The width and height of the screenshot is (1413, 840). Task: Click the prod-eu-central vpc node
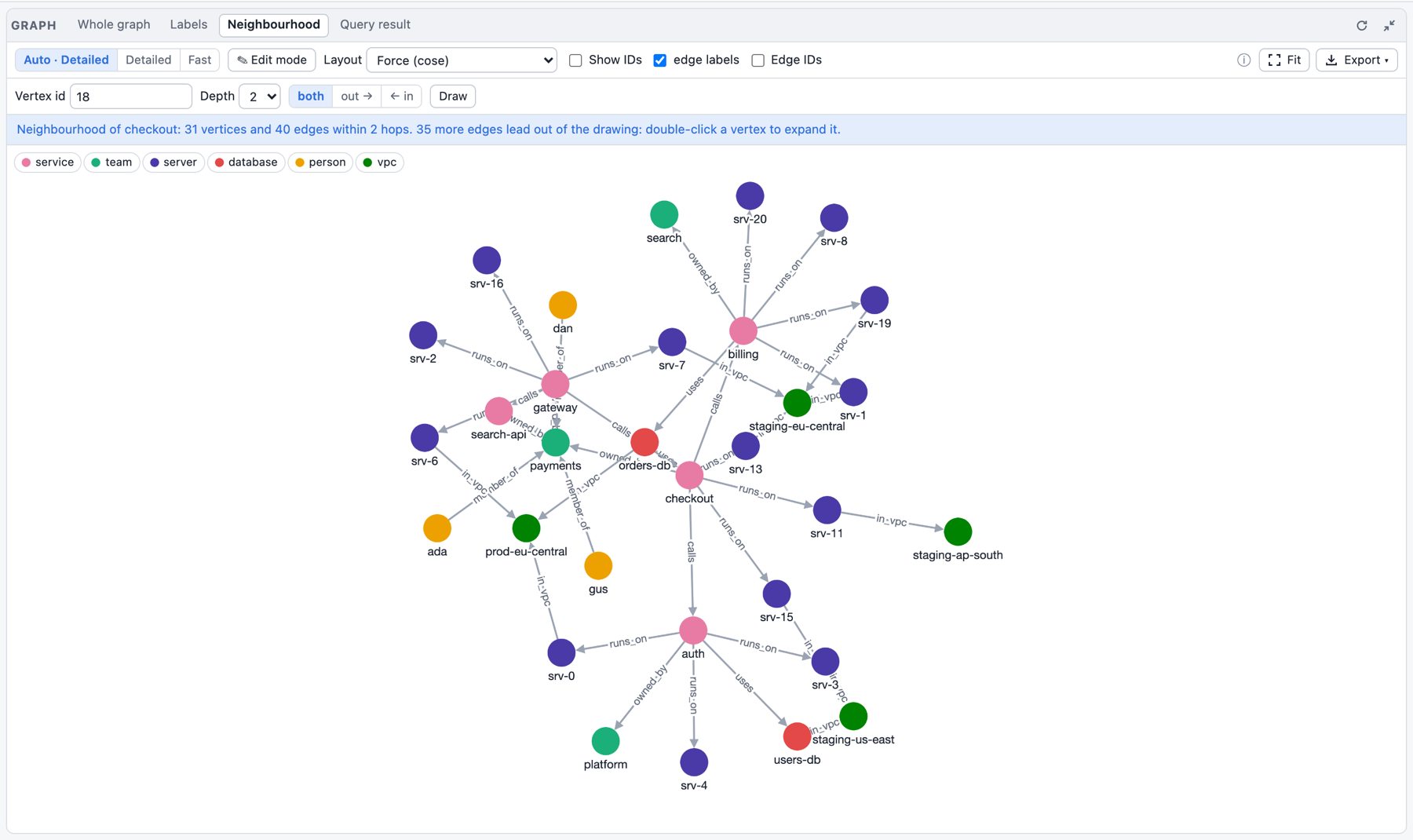(526, 528)
